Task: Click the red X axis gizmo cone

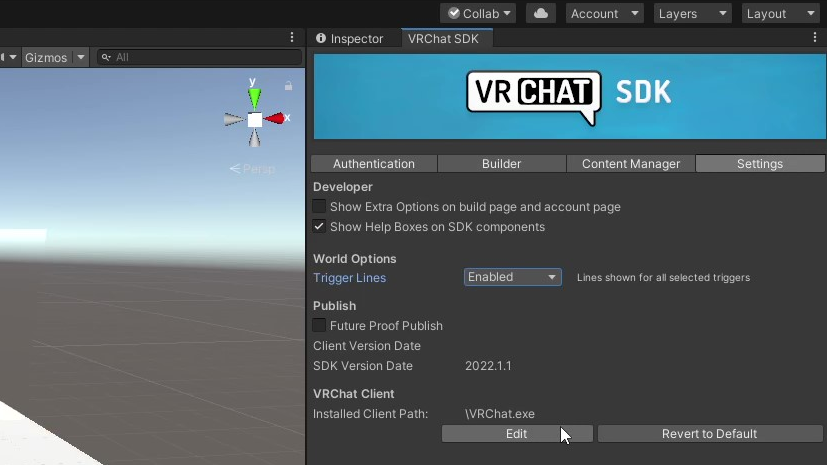Action: (x=274, y=119)
